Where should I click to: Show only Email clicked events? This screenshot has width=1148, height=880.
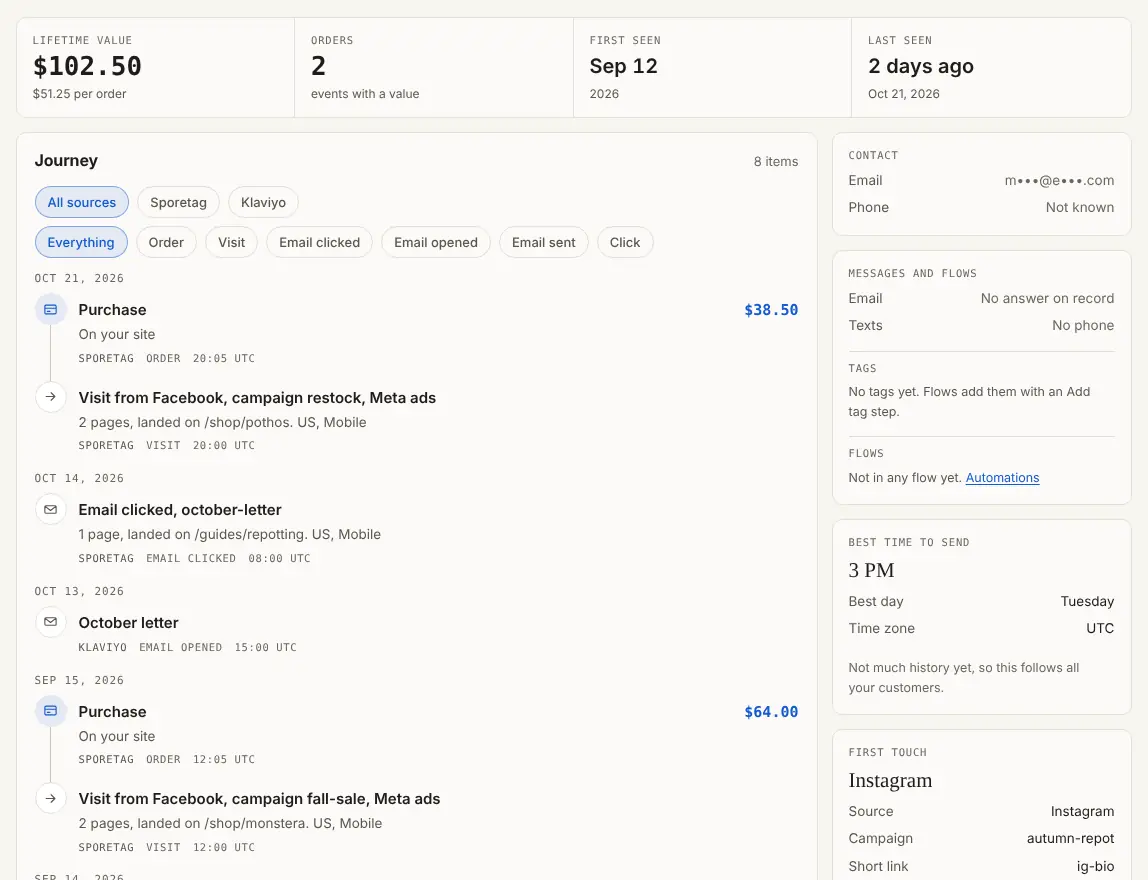[319, 242]
